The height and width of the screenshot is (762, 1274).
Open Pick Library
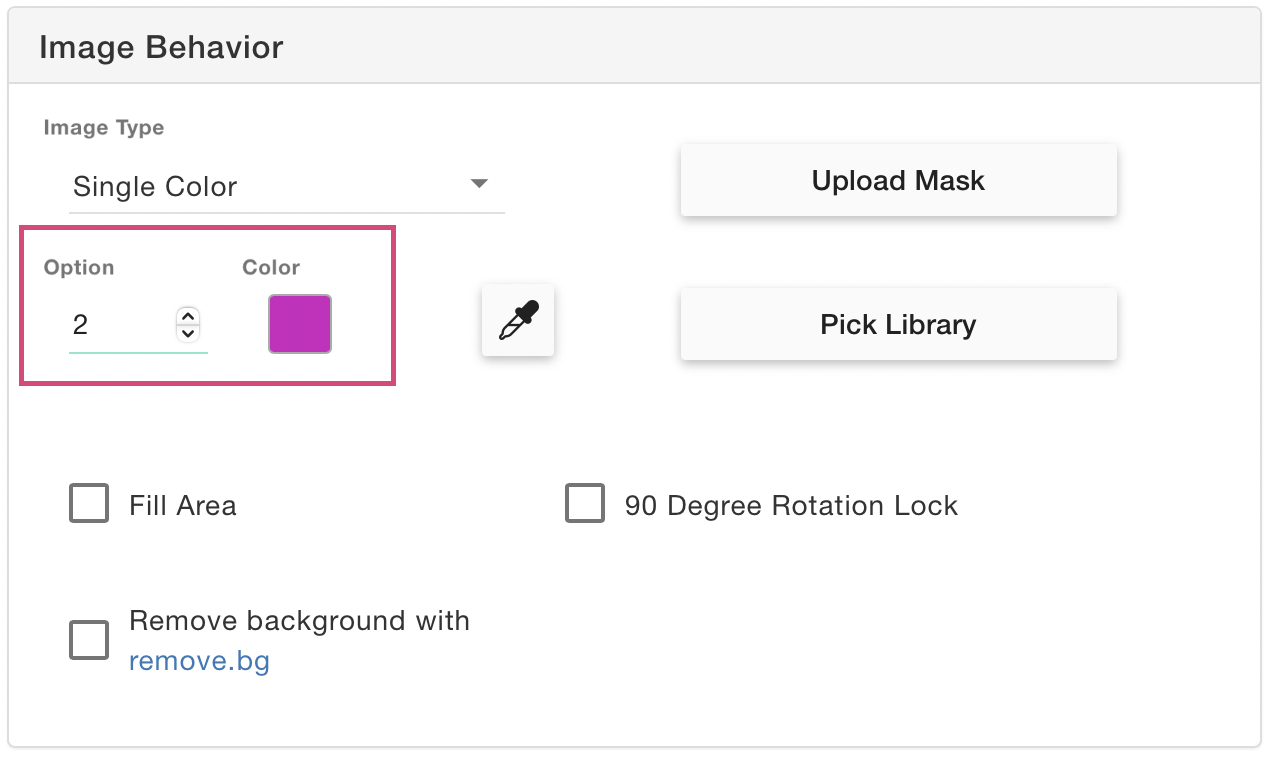click(x=898, y=324)
